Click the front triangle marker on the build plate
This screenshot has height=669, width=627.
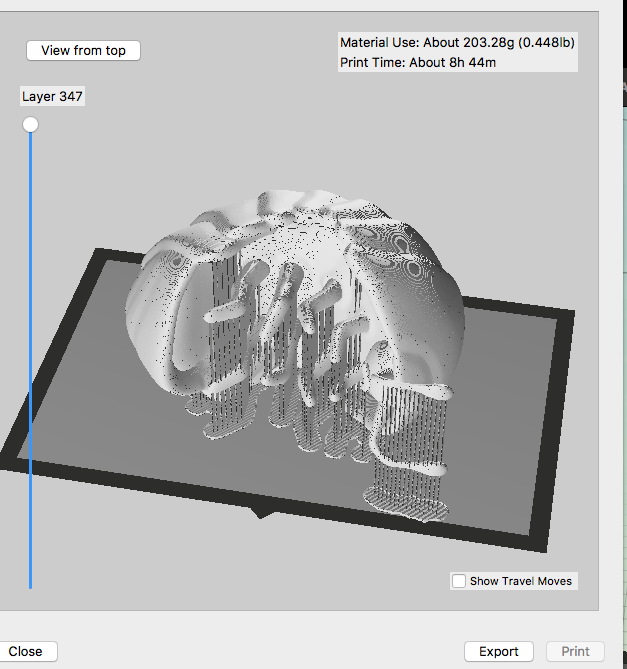262,513
